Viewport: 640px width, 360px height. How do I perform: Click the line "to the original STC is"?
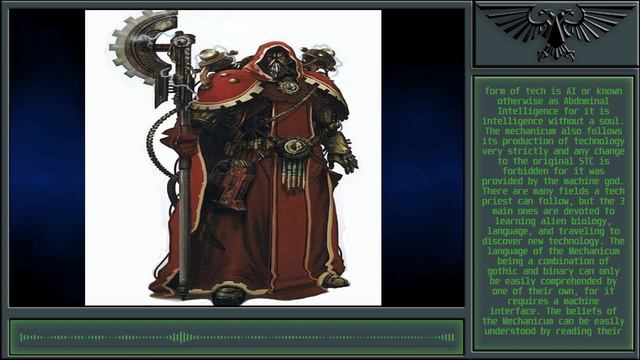553,161
